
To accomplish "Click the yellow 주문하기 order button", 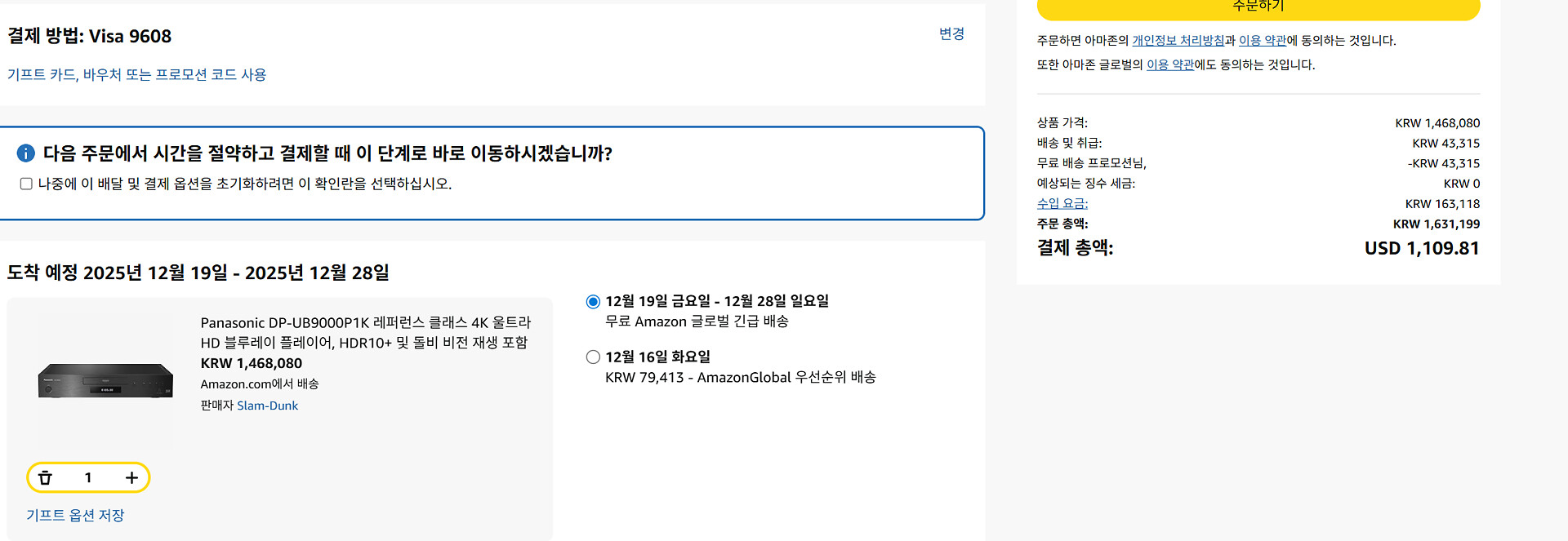I will coord(1258,7).
